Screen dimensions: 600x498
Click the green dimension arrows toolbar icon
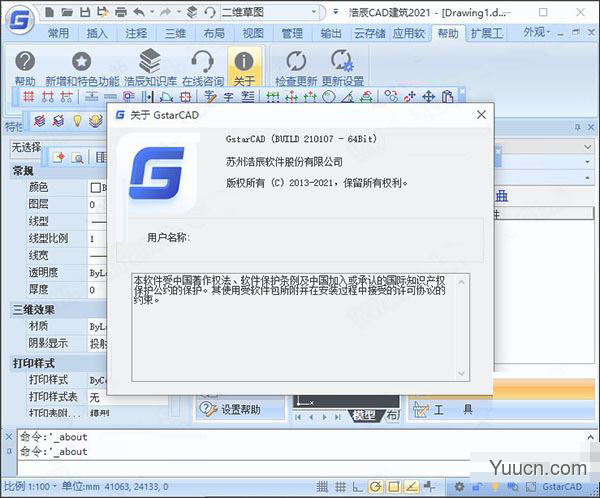(273, 97)
